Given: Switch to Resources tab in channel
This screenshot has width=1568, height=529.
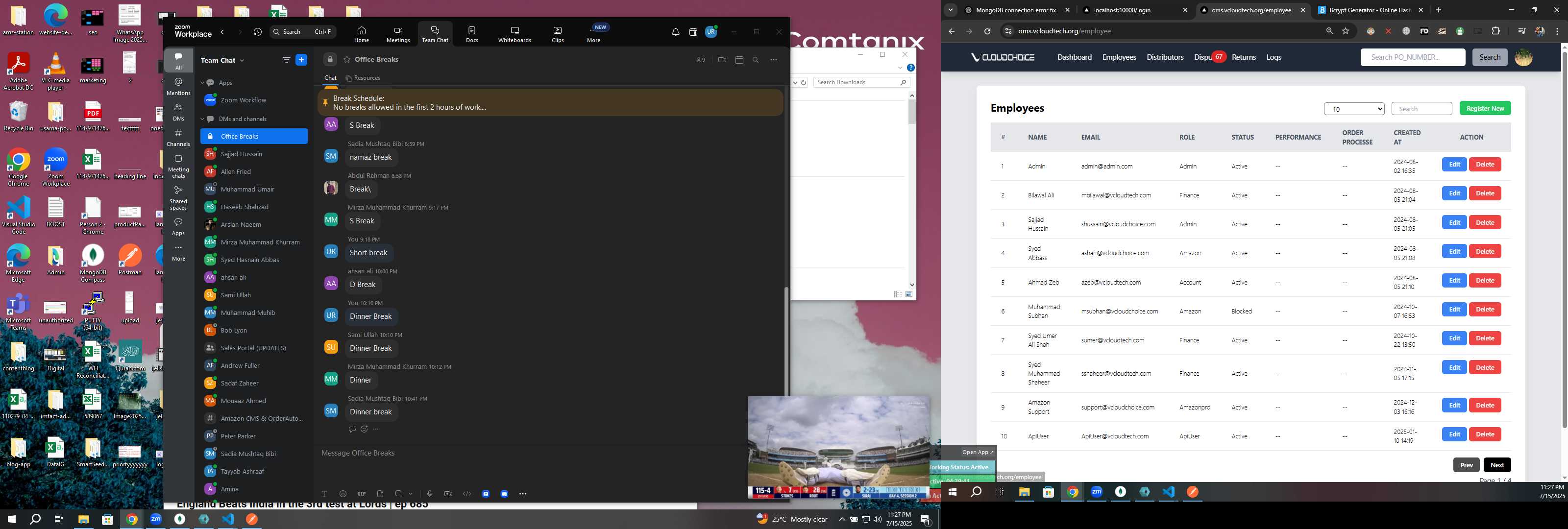Looking at the screenshot, I should click(x=363, y=78).
